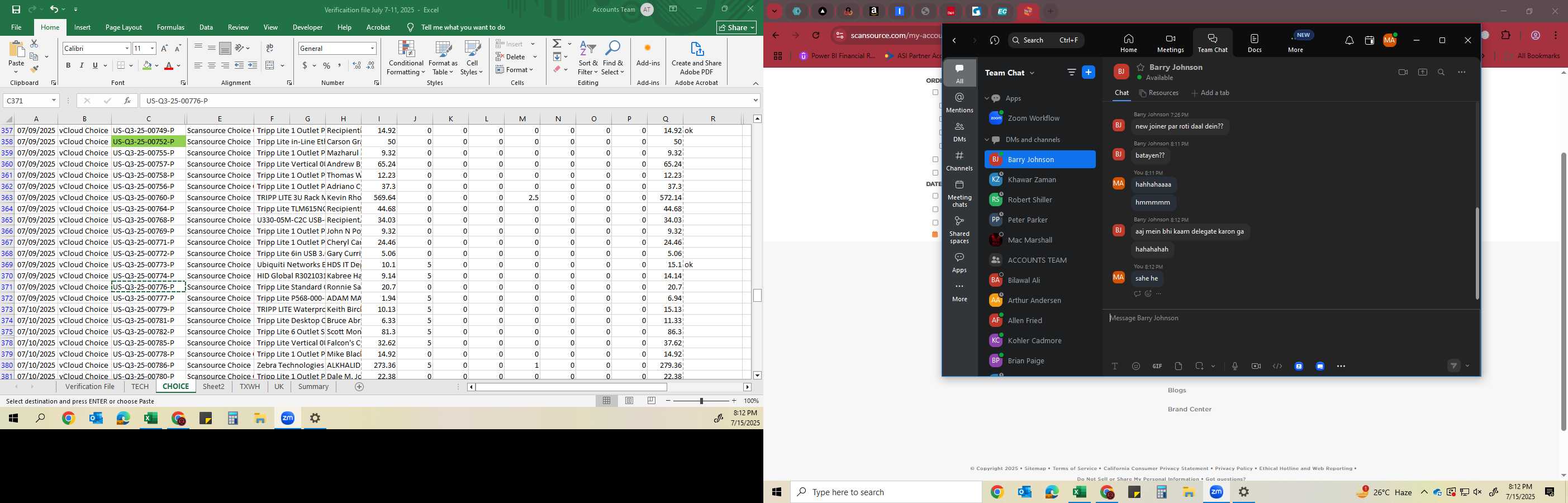Open the Resources tab in Barry Johnson chat
This screenshot has height=503, width=1568.
point(1159,93)
